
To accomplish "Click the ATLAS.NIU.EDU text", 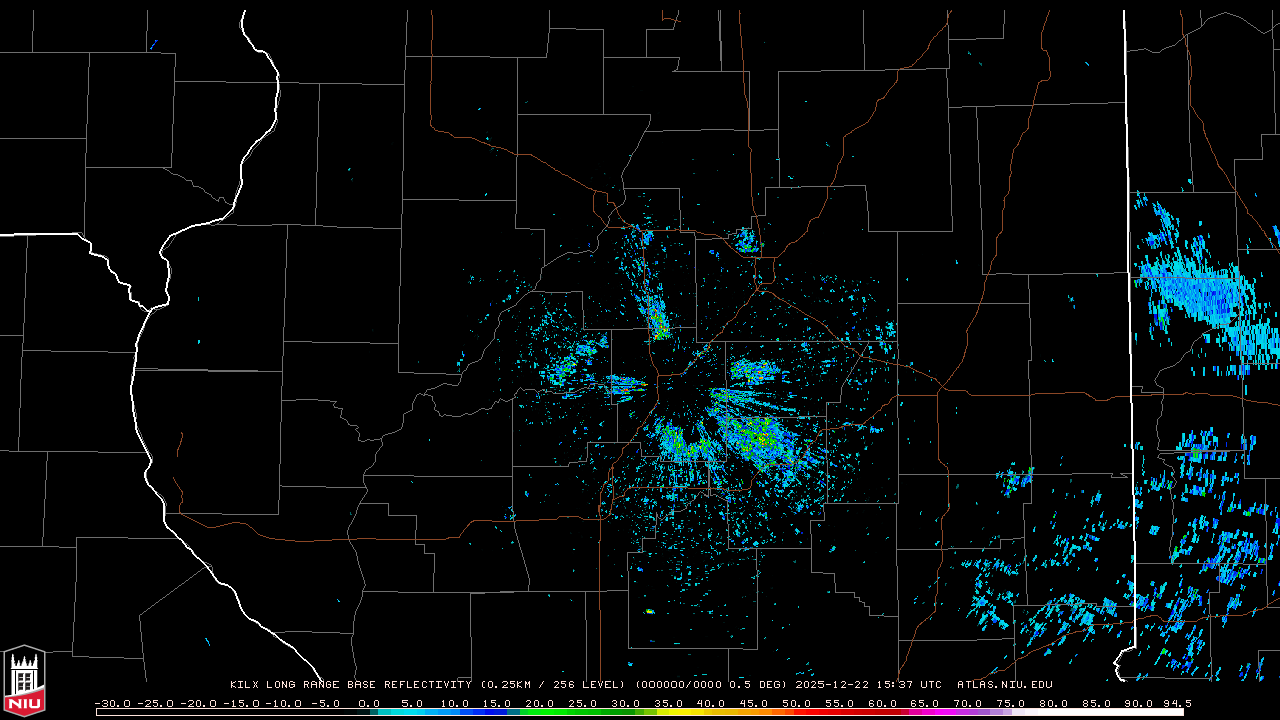I will click(x=1004, y=685).
